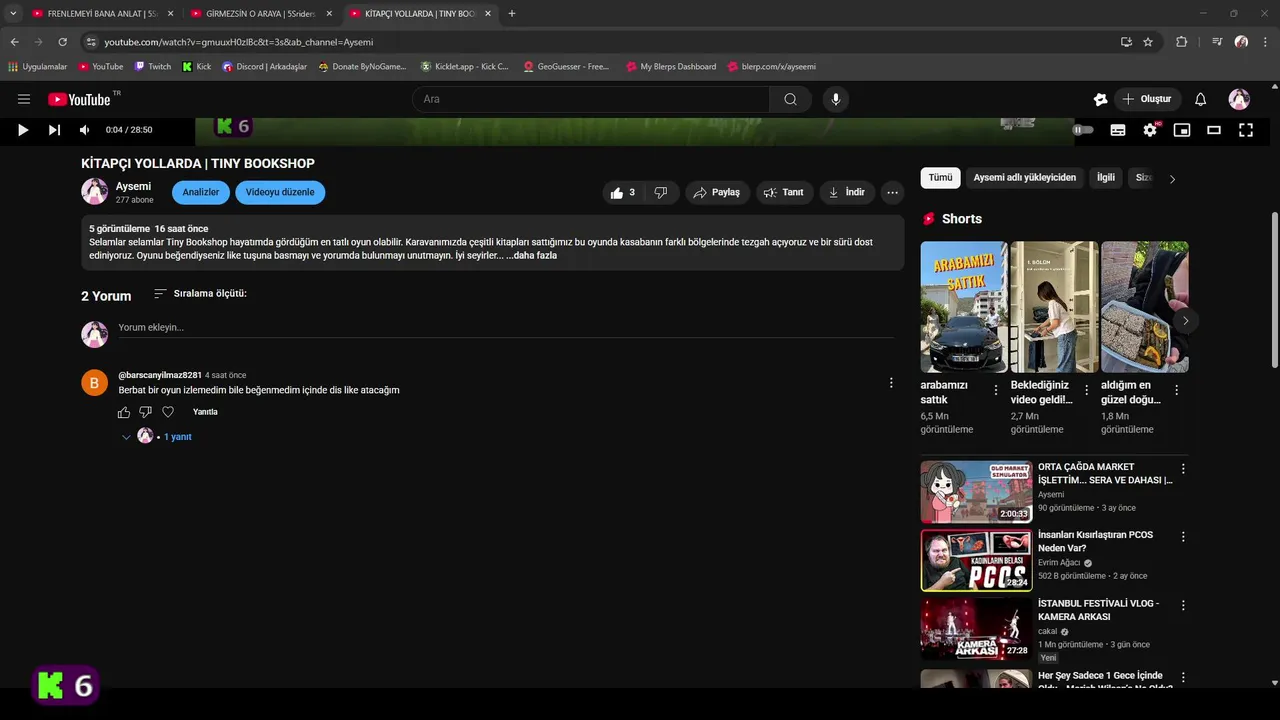Image resolution: width=1280 pixels, height=720 pixels.
Task: Bookmark this page with the star
Action: (1148, 42)
